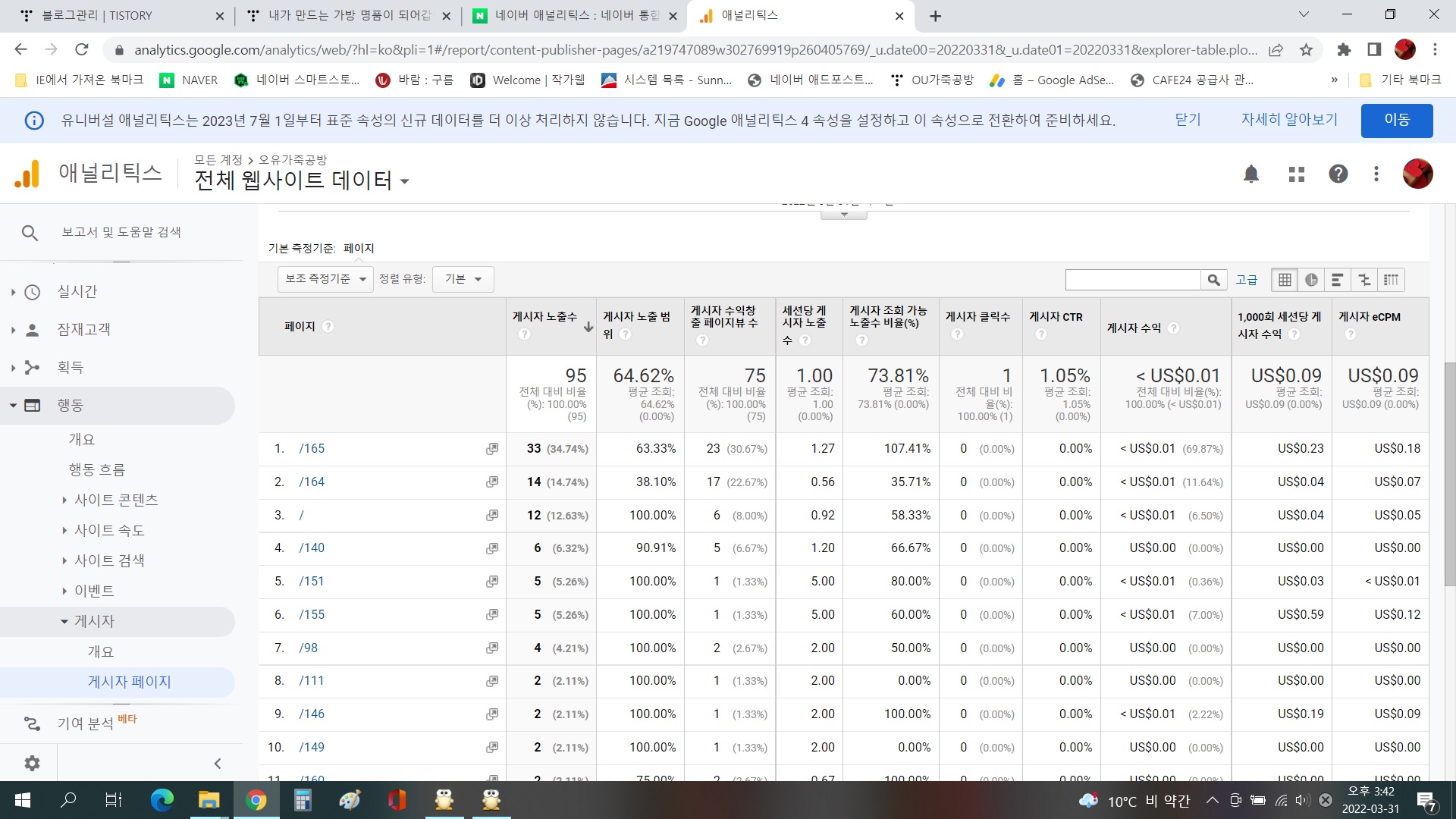Open the /164 page in new window icon
1456x819 pixels.
coord(492,482)
